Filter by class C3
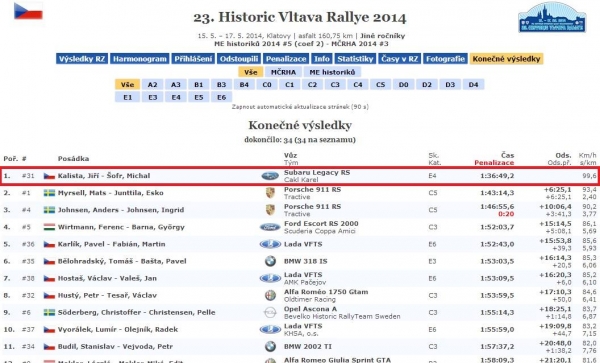Viewport: 600px width, 363px height. coord(335,85)
